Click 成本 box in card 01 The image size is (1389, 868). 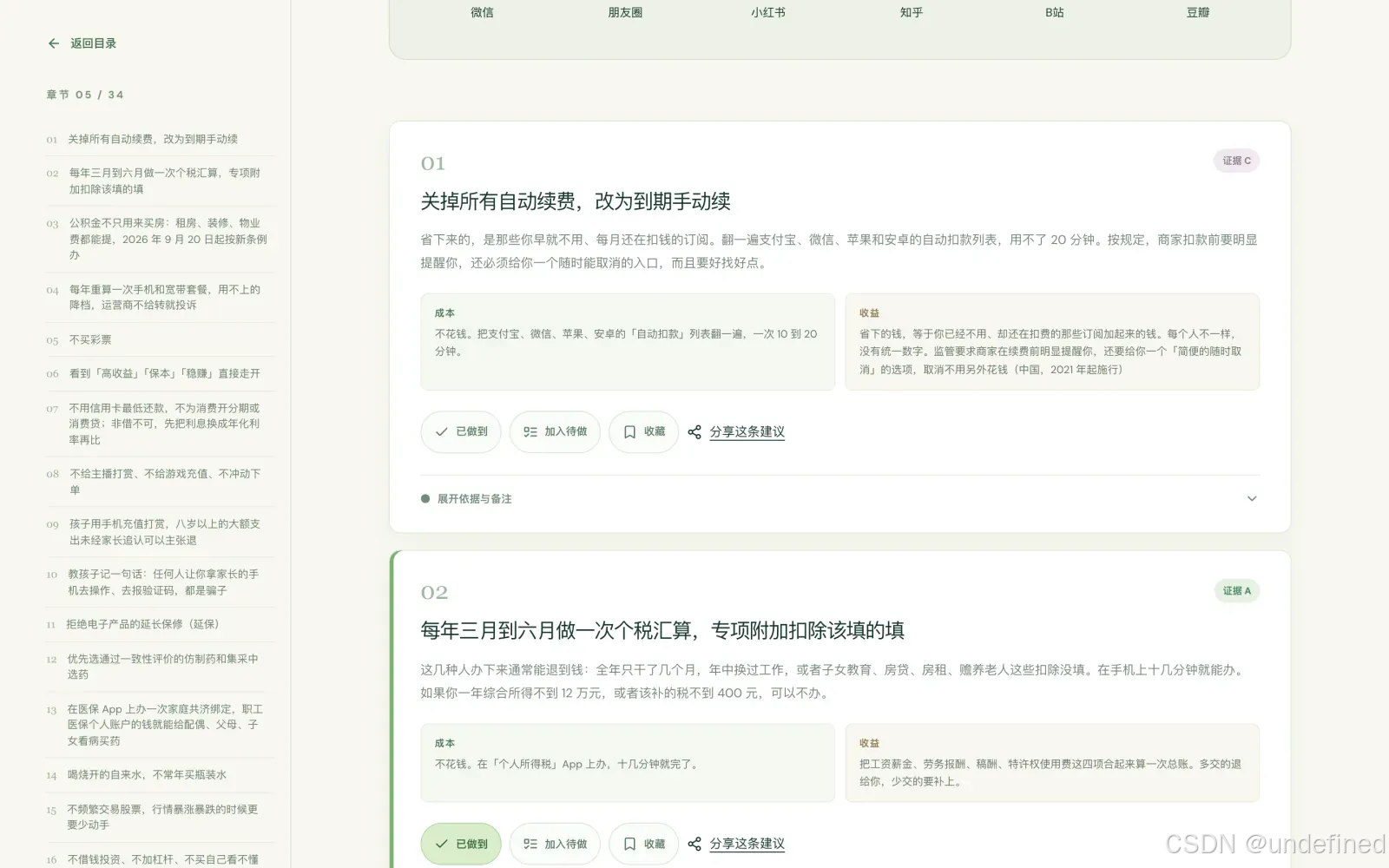point(628,342)
